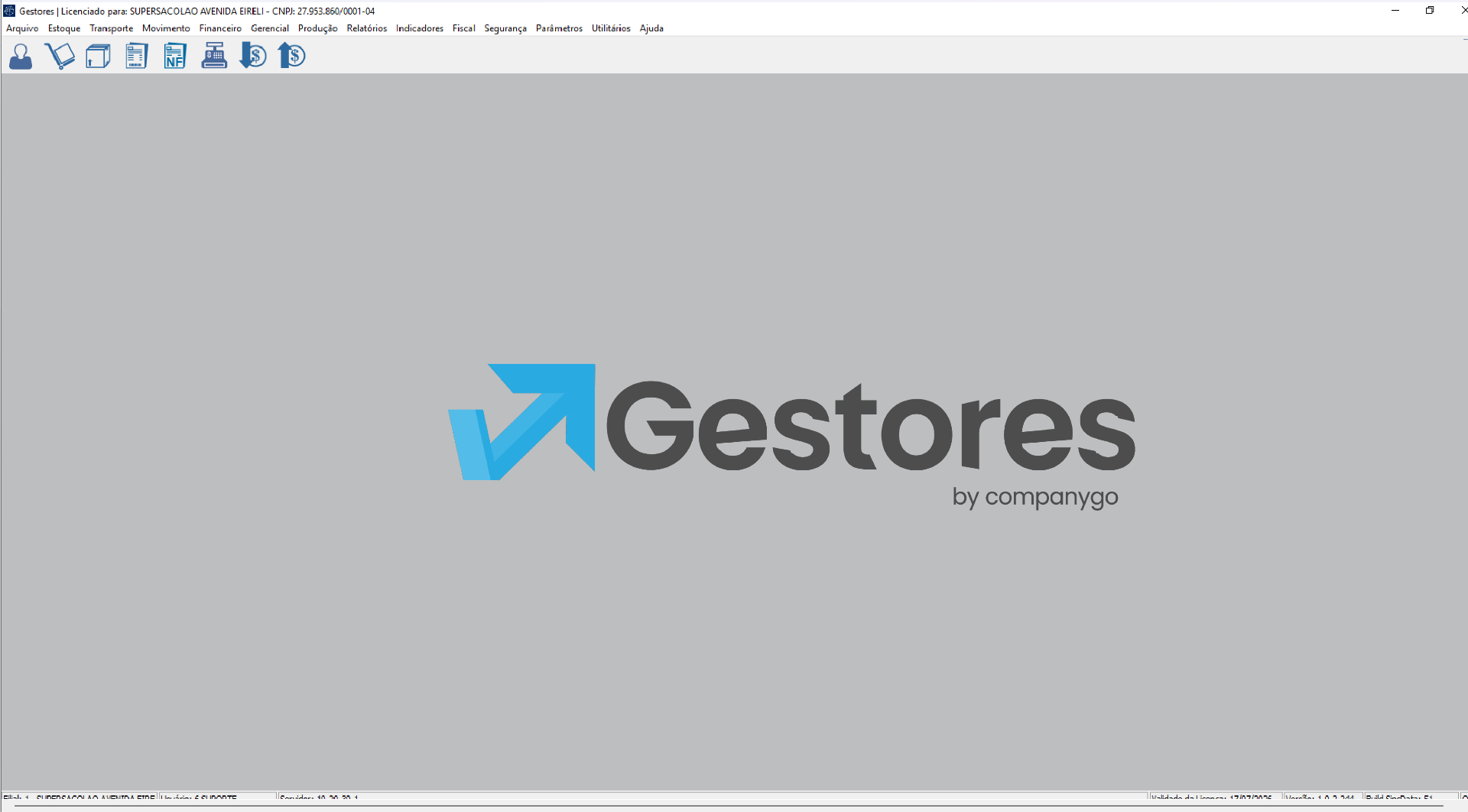
Task: Click the hand truck products icon
Action: pyautogui.click(x=60, y=57)
